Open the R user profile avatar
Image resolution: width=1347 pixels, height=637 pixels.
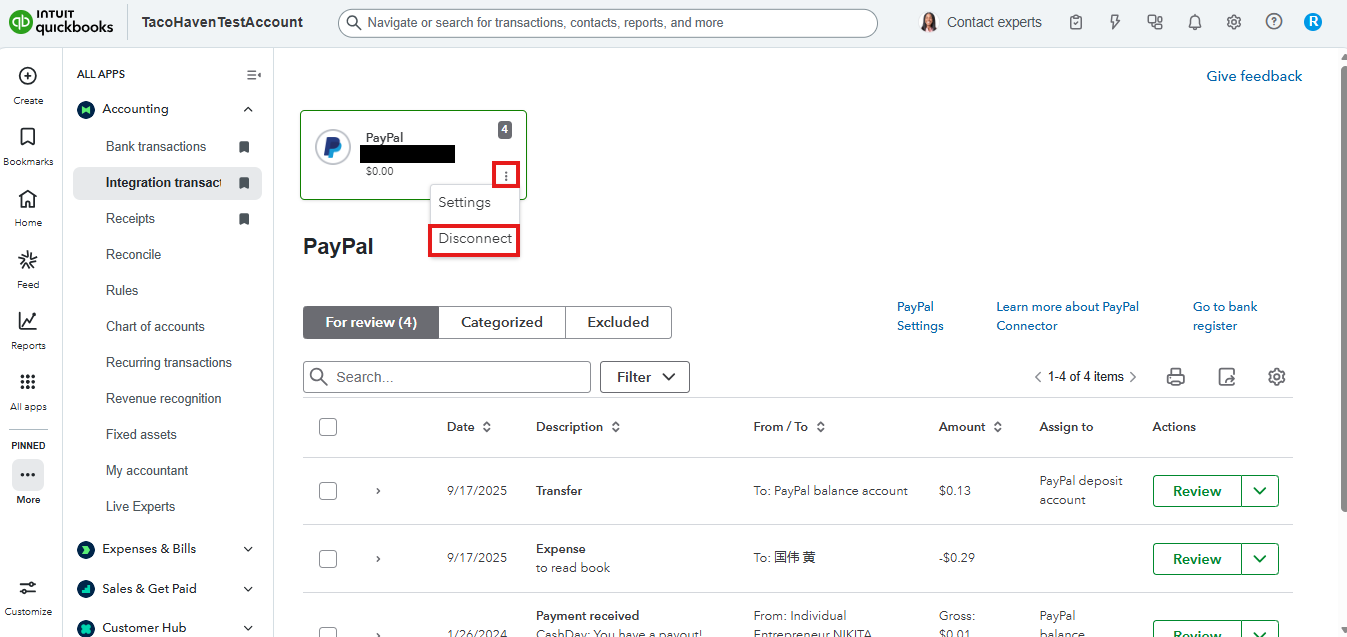point(1313,22)
